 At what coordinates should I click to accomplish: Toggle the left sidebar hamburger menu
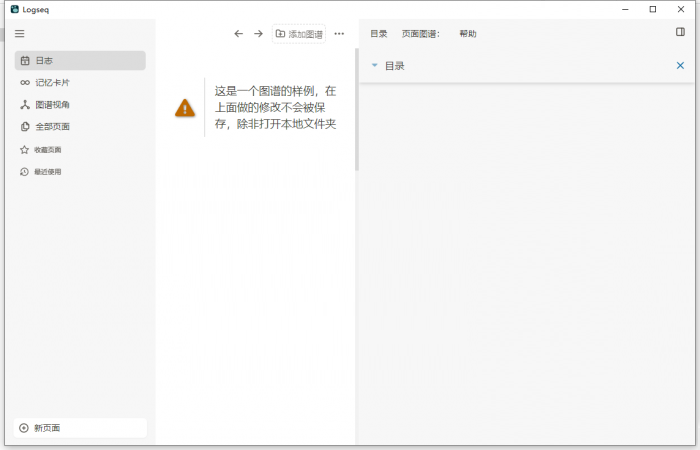19,34
